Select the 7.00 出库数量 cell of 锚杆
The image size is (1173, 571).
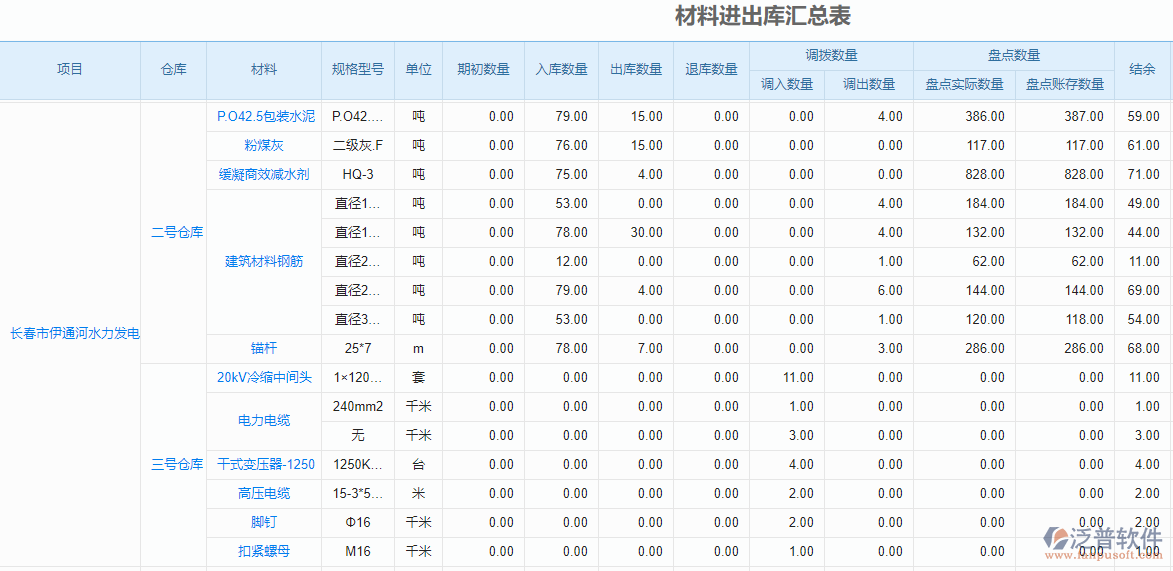[x=637, y=348]
